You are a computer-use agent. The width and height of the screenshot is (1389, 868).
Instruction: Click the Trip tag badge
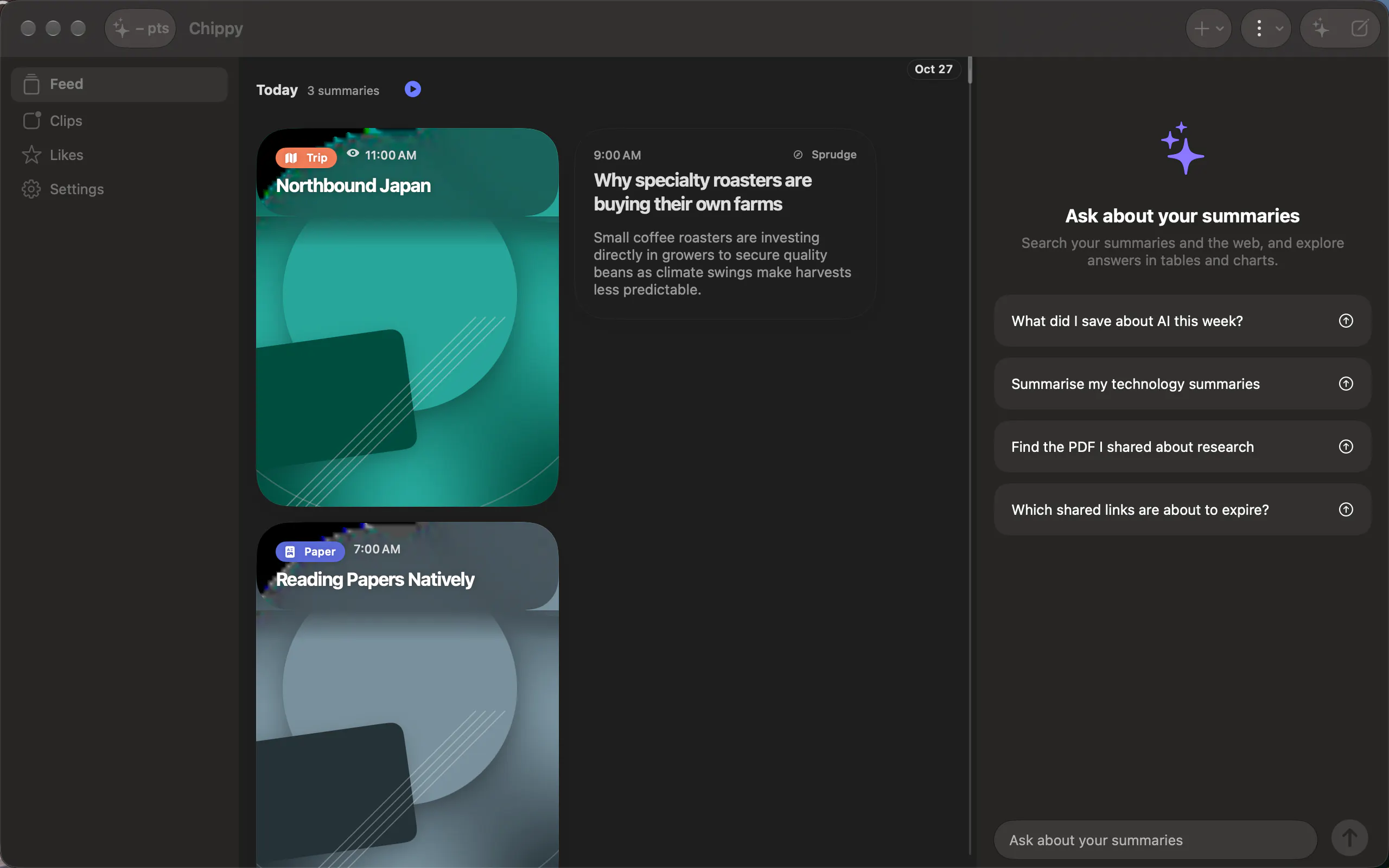[306, 157]
